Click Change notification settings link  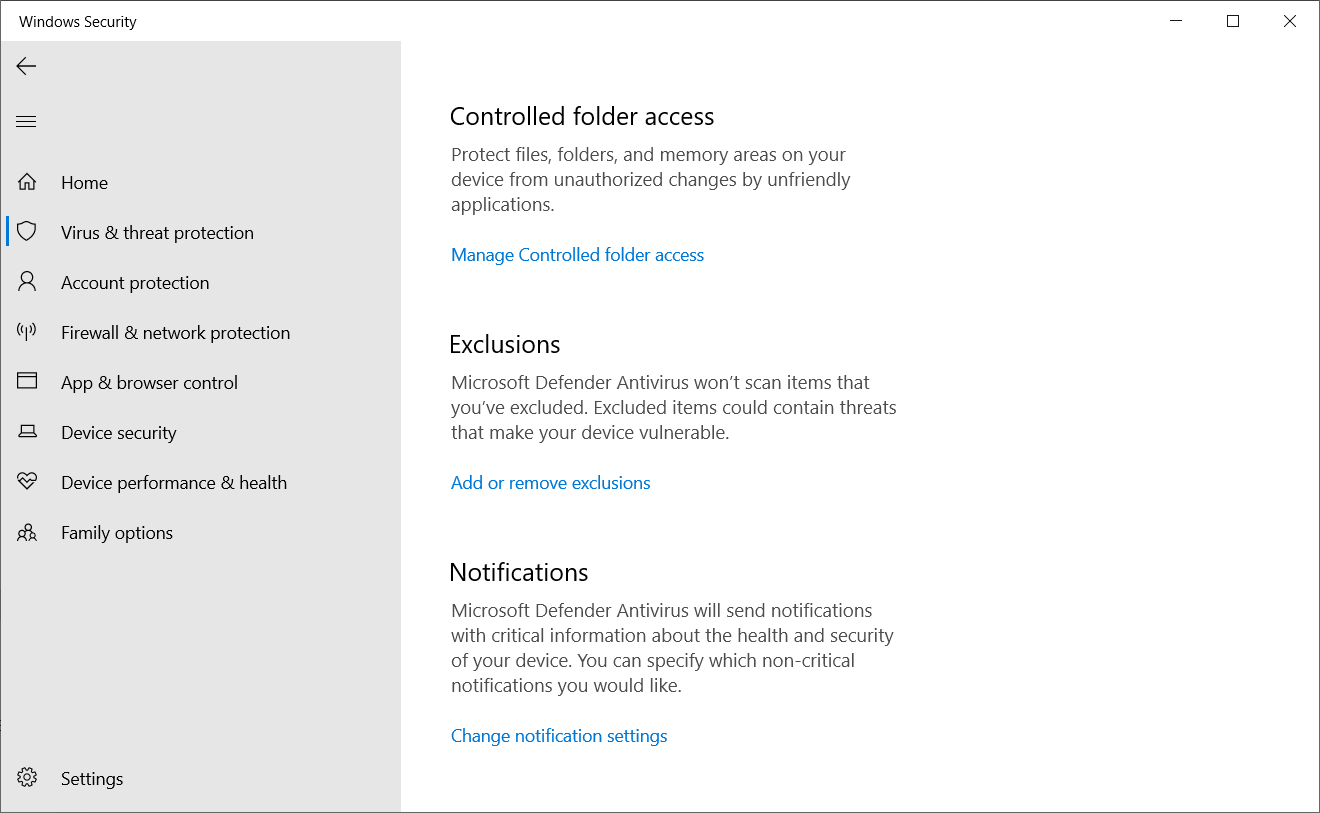point(559,736)
